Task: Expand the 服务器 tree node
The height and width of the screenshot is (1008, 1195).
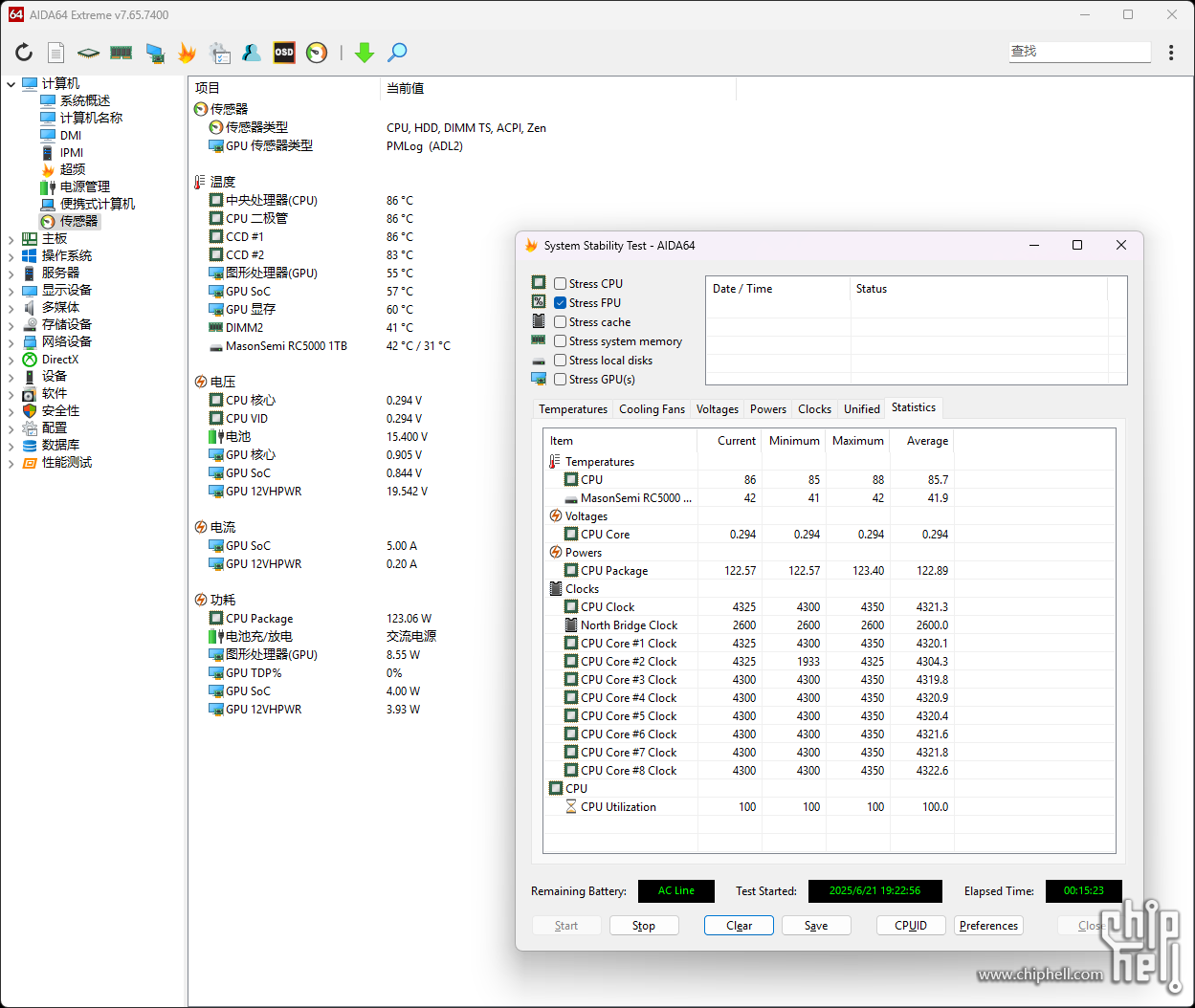Action: tap(11, 274)
